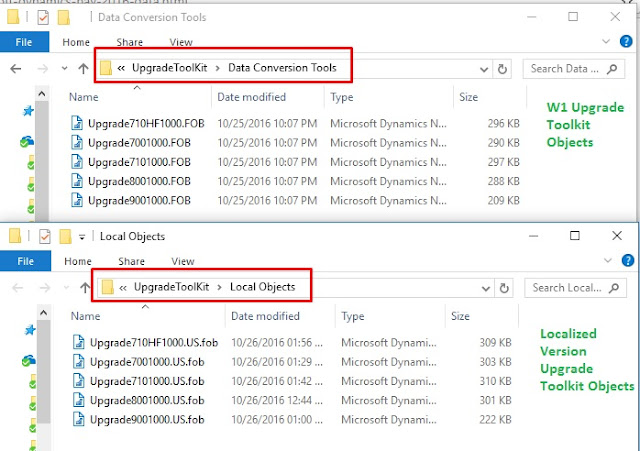Open Home tab in Data Conversion Tools window
The width and height of the screenshot is (640, 451).
point(76,42)
